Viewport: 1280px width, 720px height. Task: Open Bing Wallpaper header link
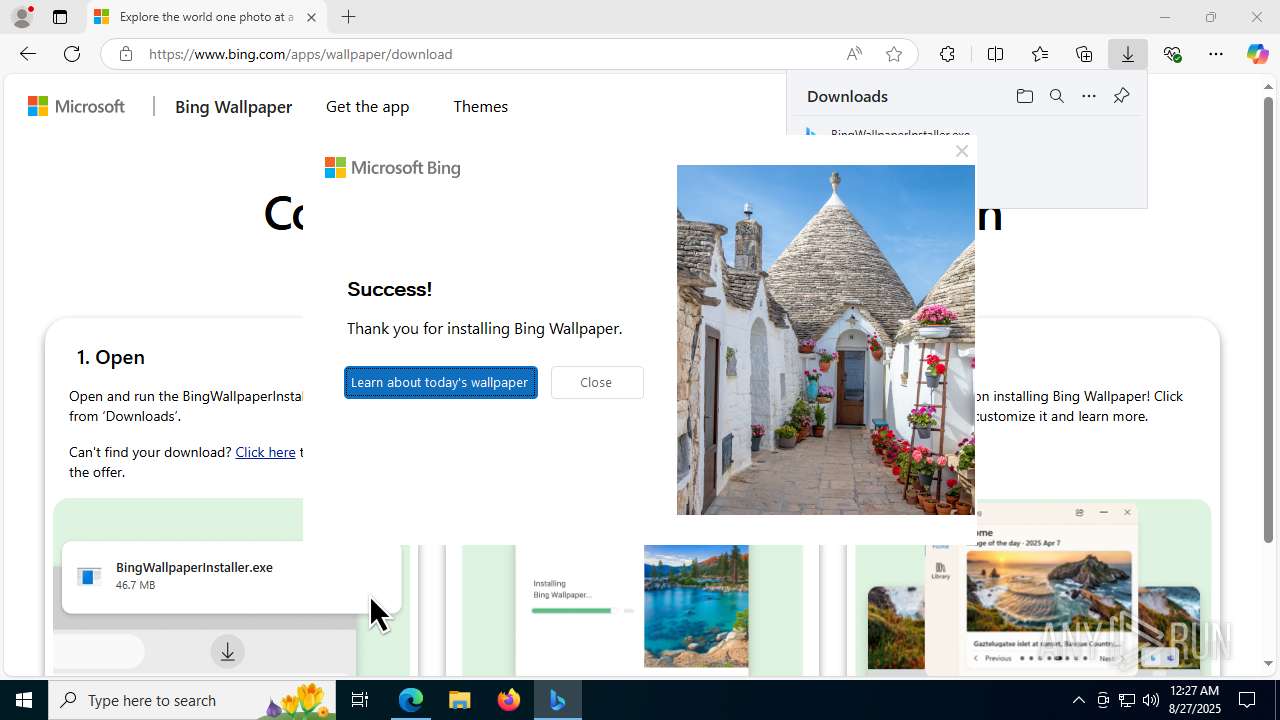click(x=233, y=107)
